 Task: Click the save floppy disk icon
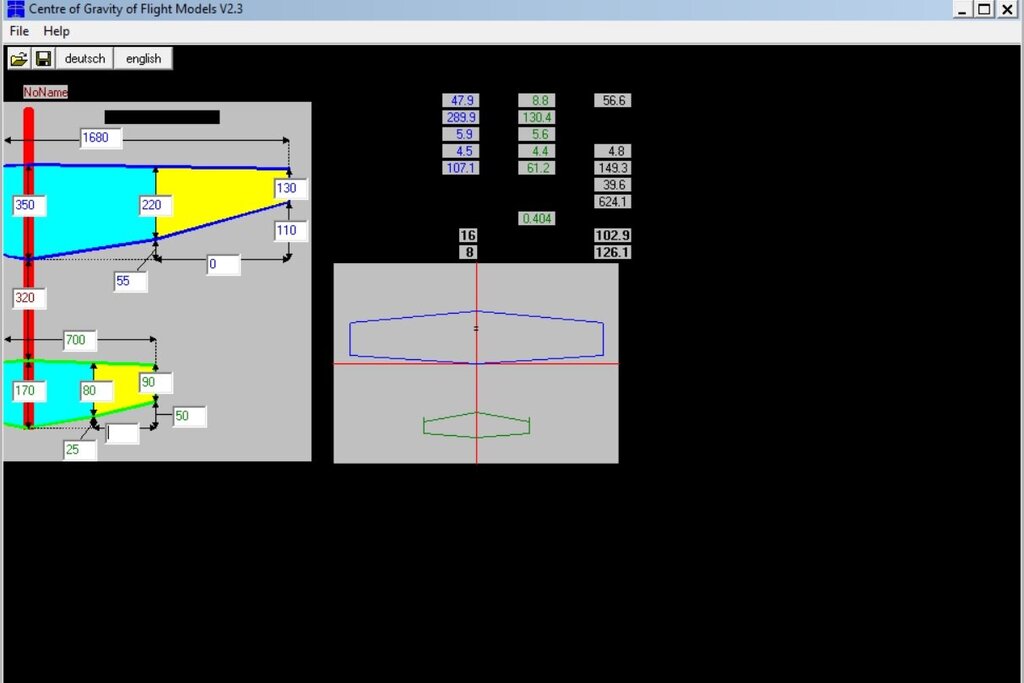click(43, 59)
